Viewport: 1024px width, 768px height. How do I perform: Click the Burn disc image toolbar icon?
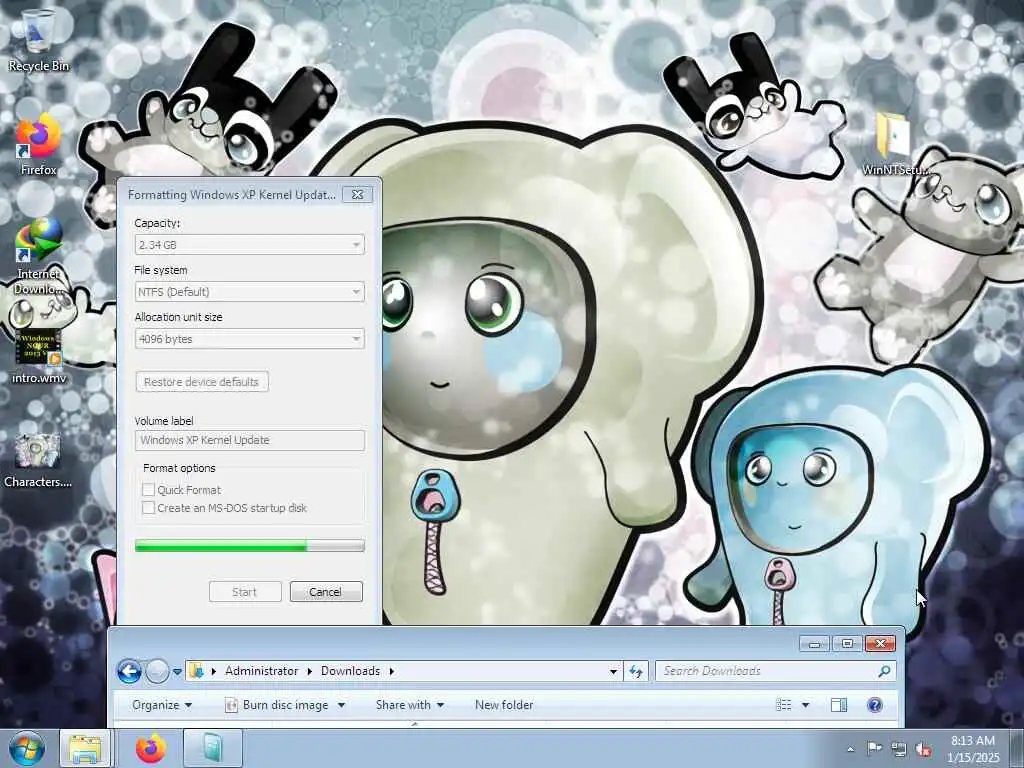coord(231,705)
